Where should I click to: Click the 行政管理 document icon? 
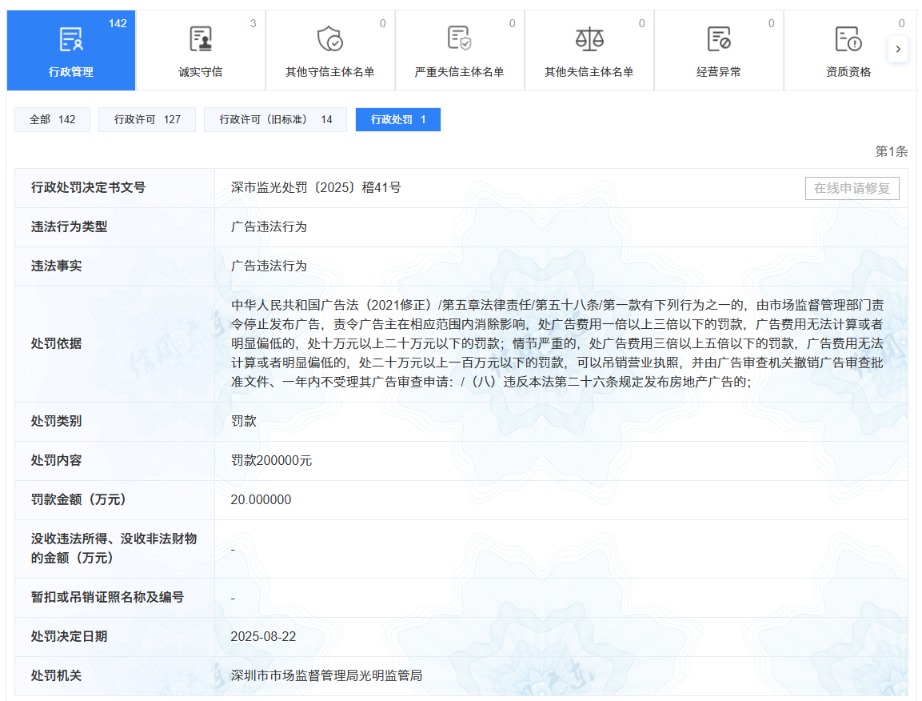click(71, 39)
